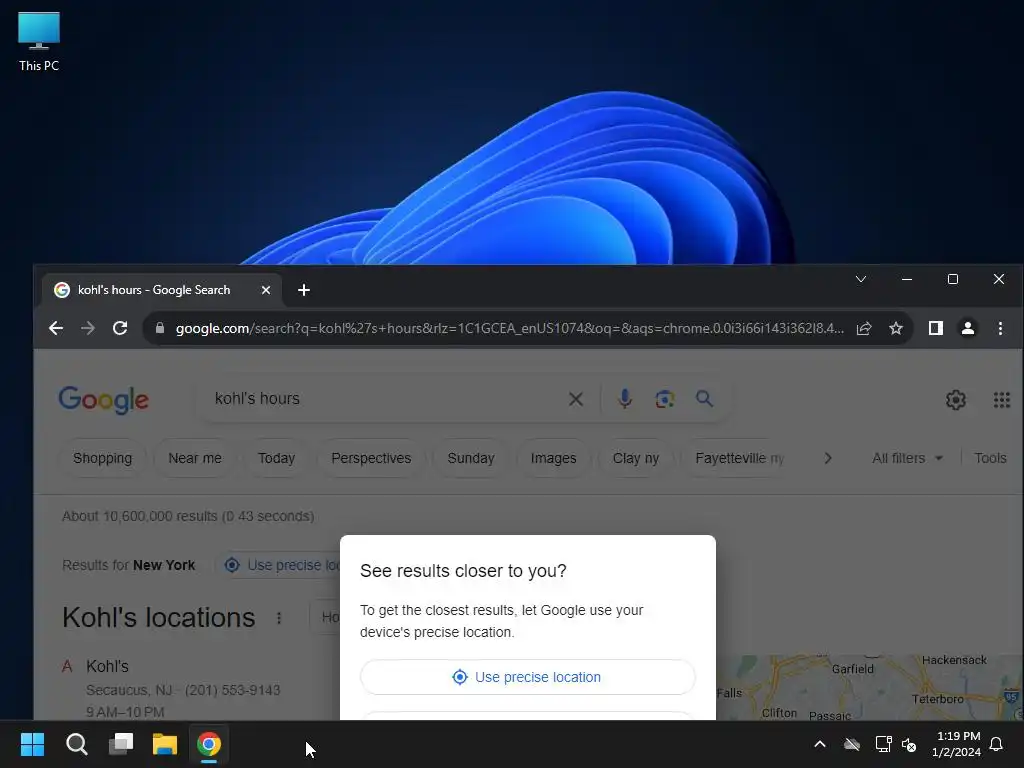Open Google quick settings gear
Viewport: 1024px width, 768px height.
pyautogui.click(x=955, y=400)
